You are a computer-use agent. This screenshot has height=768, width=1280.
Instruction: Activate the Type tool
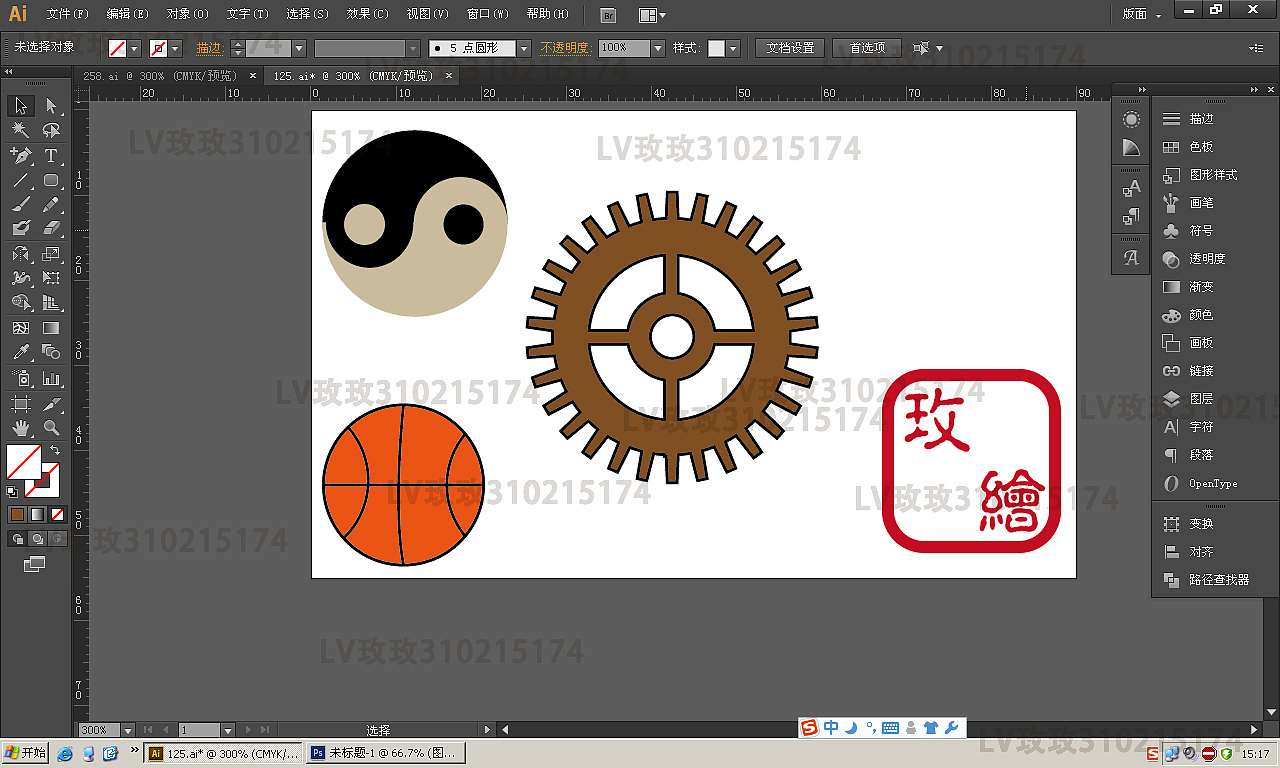coord(51,156)
